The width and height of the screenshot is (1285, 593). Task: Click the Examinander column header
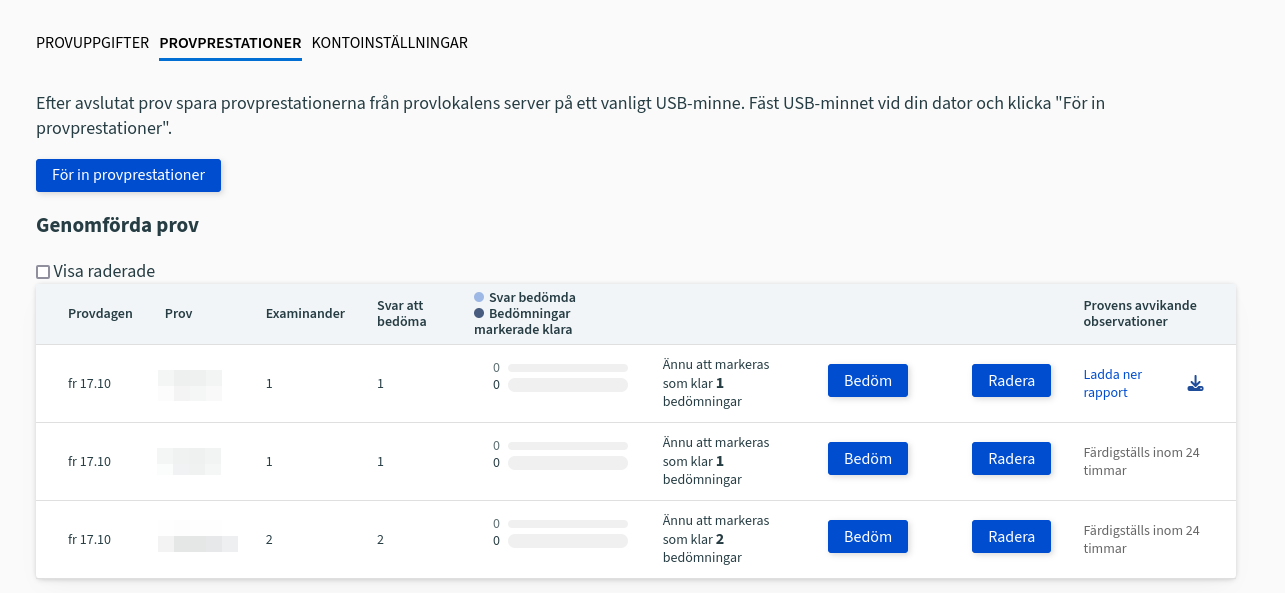click(x=305, y=314)
